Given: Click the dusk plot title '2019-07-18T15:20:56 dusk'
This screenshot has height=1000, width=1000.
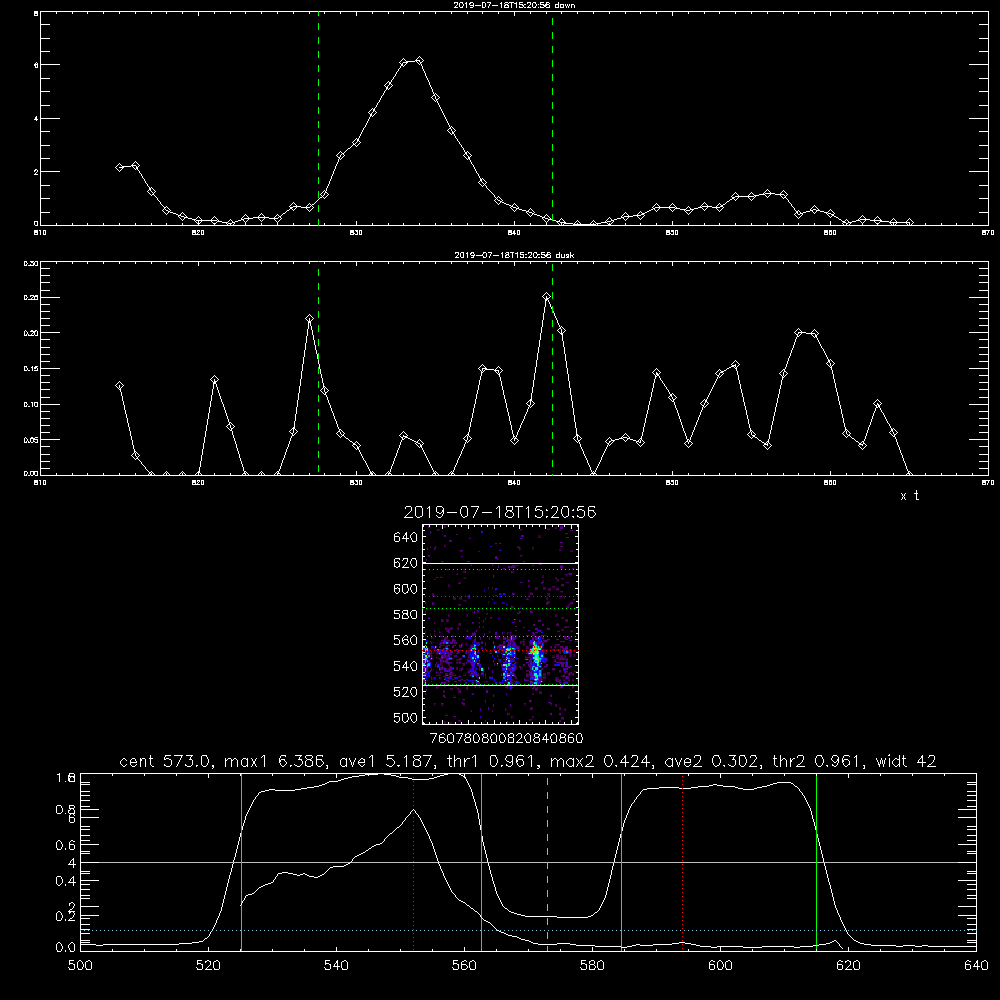Looking at the screenshot, I should [x=514, y=255].
